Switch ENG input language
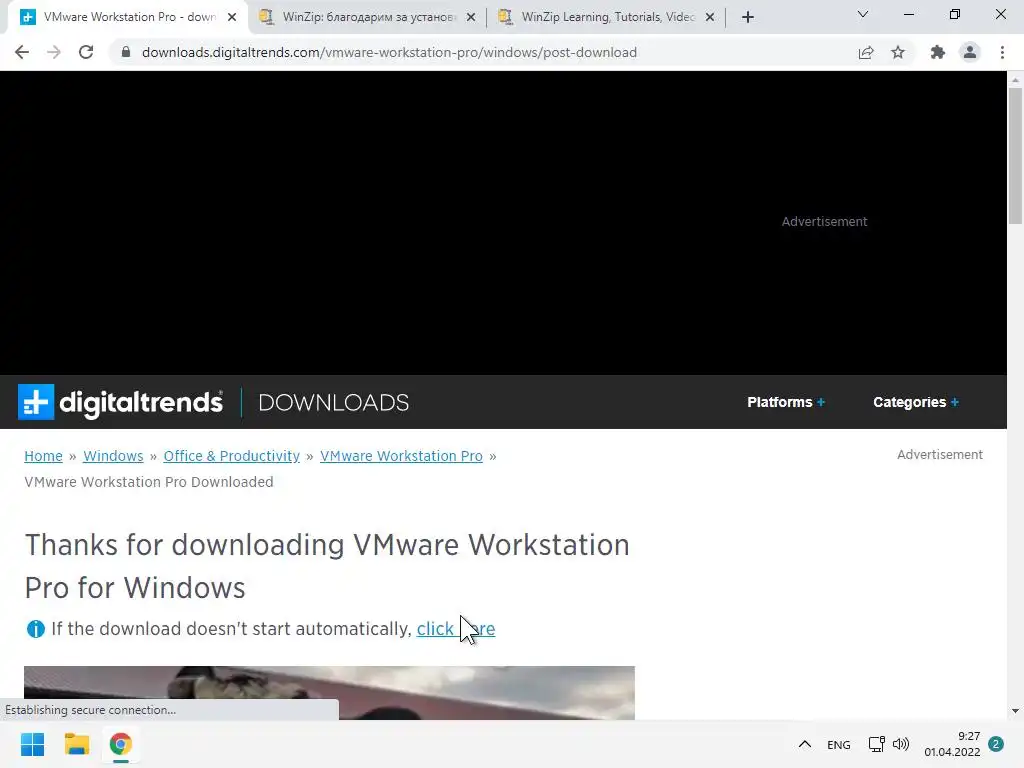 [839, 744]
